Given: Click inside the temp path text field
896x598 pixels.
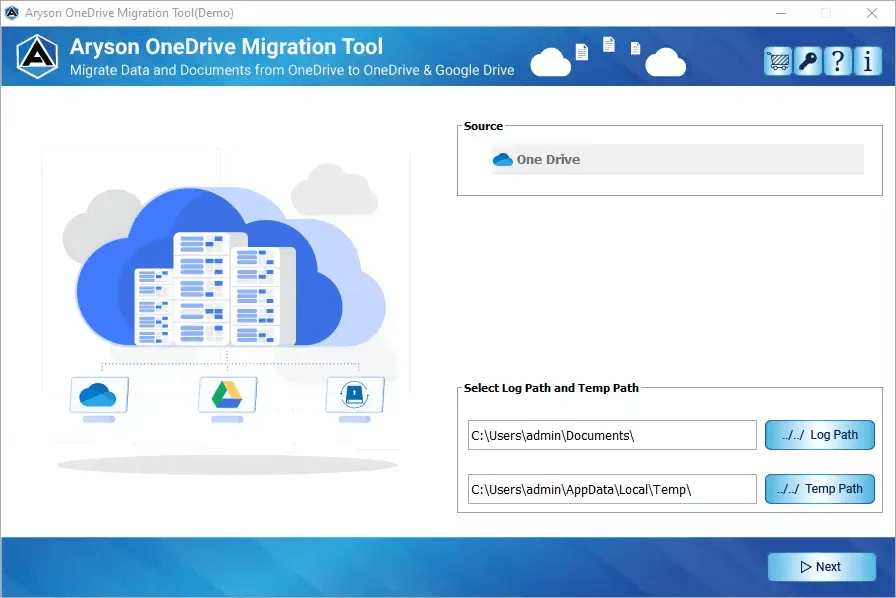Looking at the screenshot, I should 610,489.
